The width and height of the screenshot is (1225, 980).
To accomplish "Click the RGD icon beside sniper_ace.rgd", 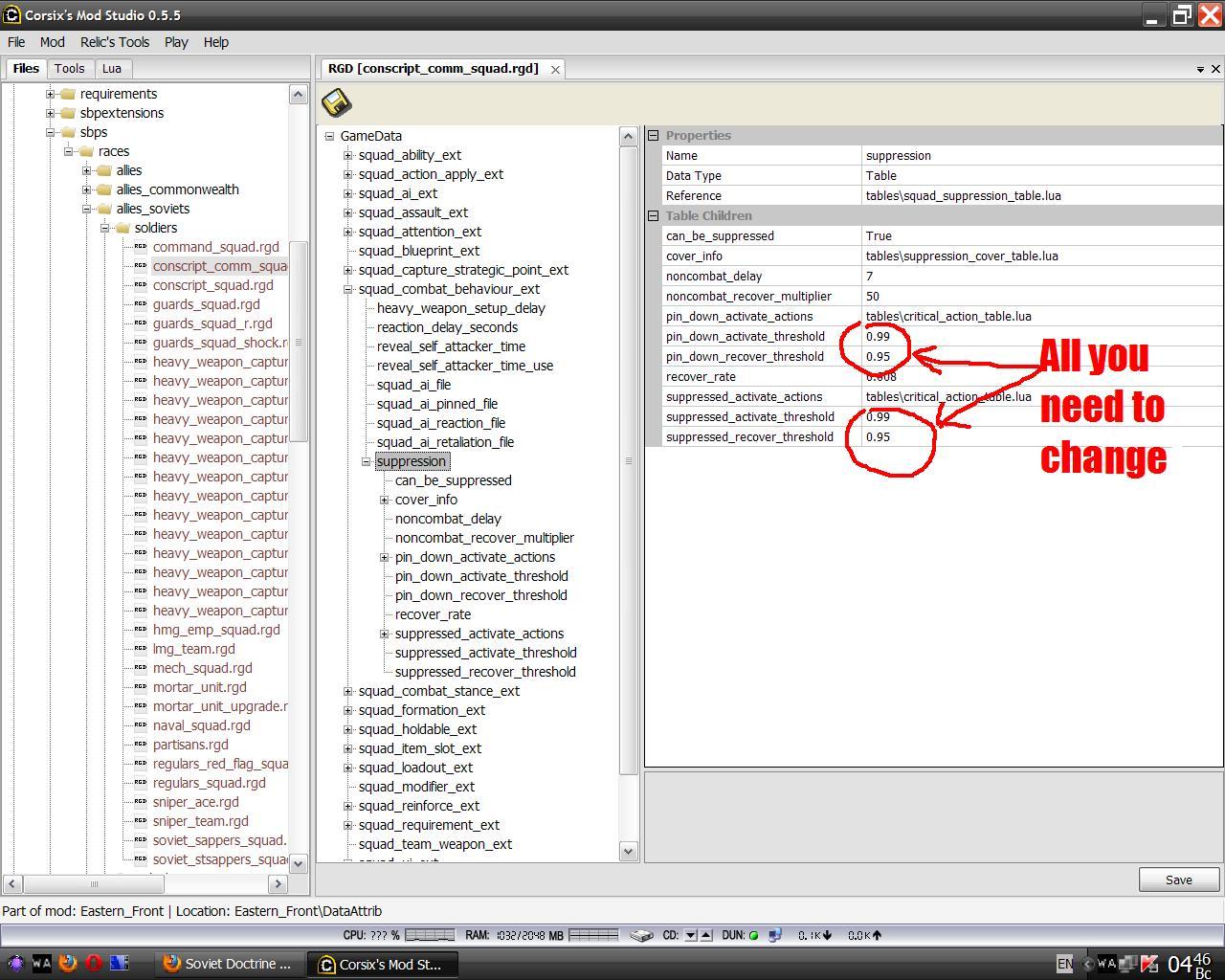I will click(x=141, y=802).
